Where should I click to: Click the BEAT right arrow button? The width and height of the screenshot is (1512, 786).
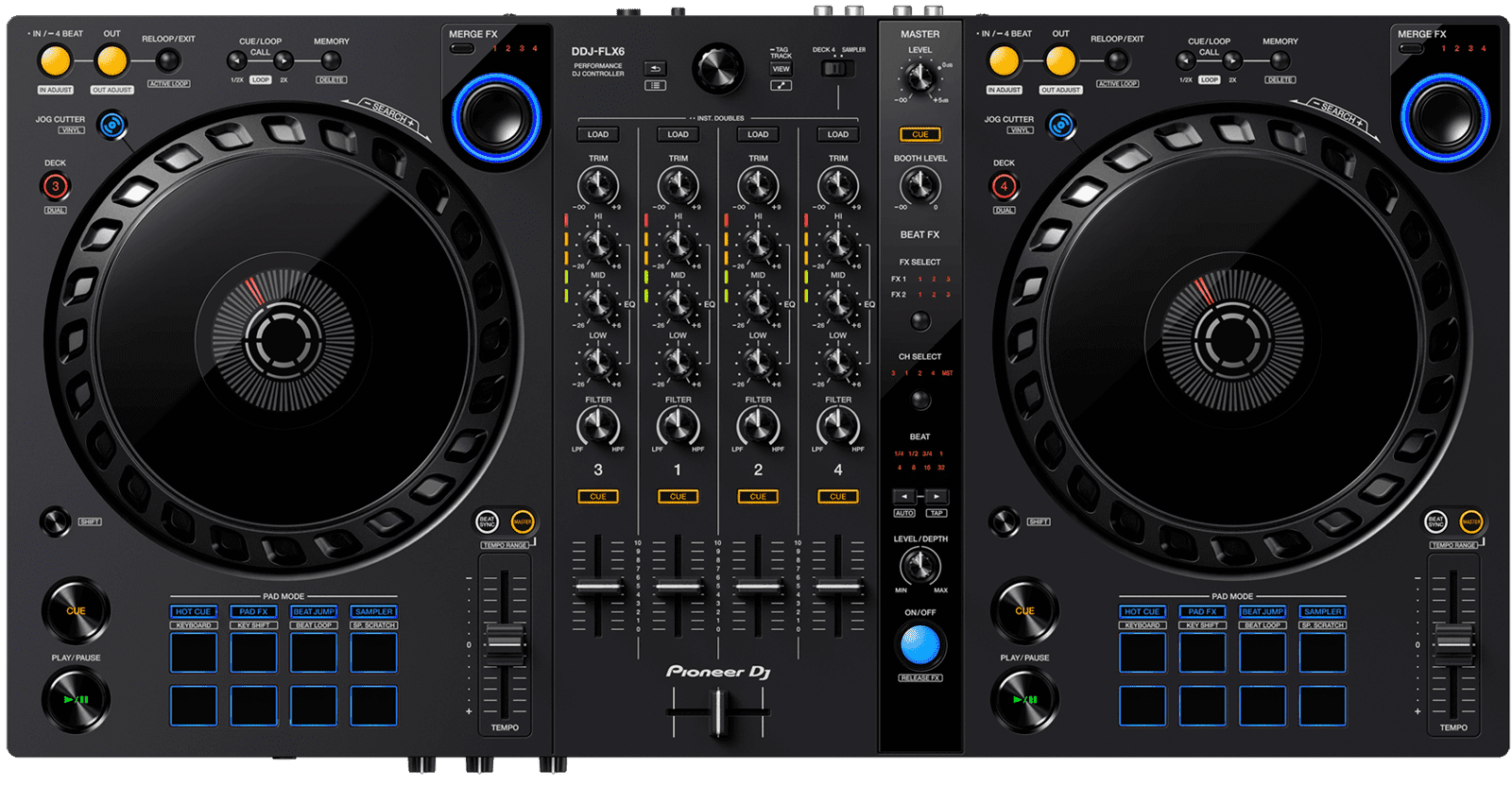point(936,496)
